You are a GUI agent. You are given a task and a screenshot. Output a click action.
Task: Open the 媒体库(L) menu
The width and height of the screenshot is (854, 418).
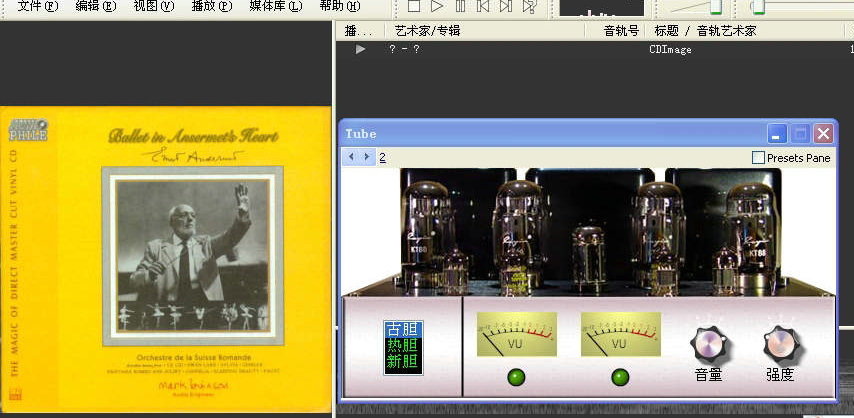[276, 6]
